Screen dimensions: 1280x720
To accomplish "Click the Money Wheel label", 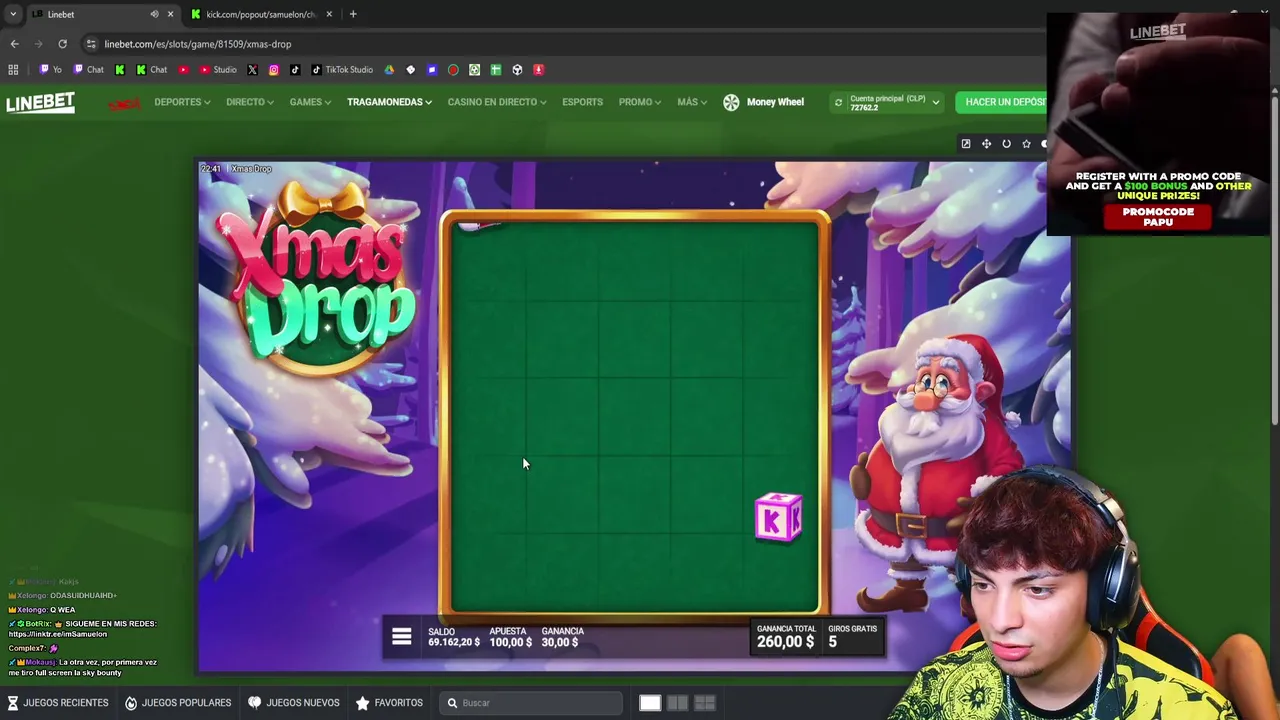I will click(775, 102).
